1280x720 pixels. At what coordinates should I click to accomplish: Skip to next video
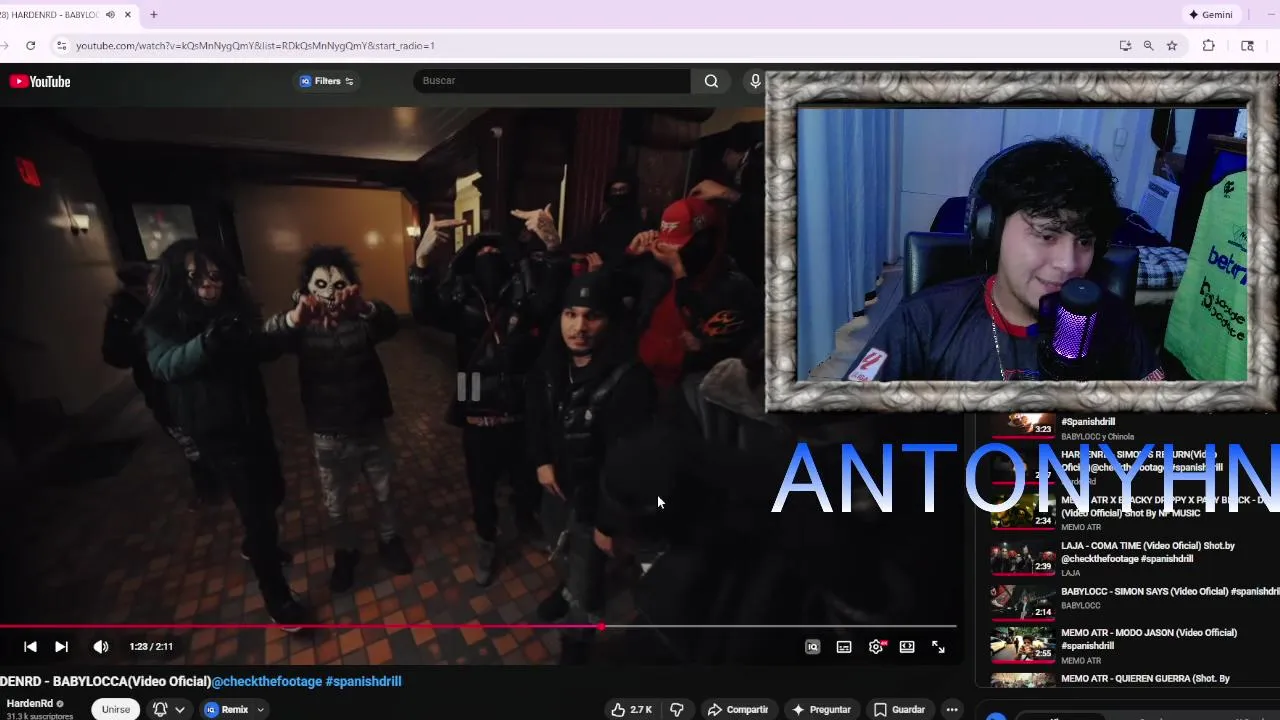coord(61,647)
